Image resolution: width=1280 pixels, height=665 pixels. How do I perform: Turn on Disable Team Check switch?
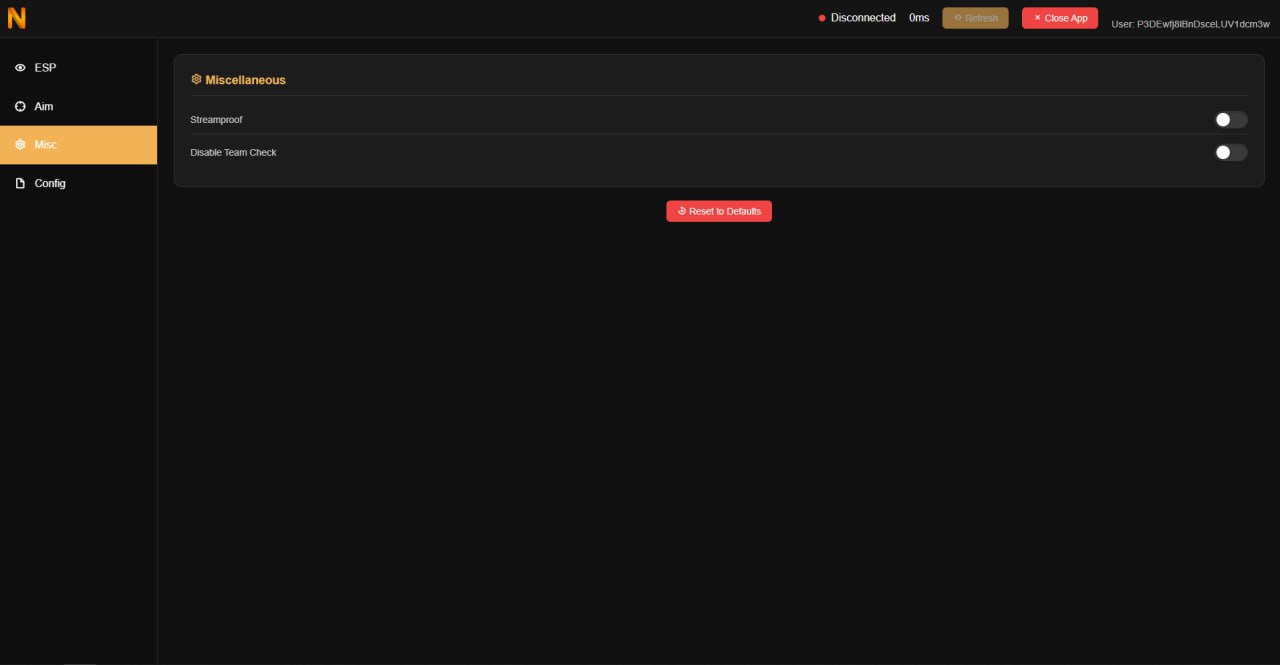[1231, 153]
